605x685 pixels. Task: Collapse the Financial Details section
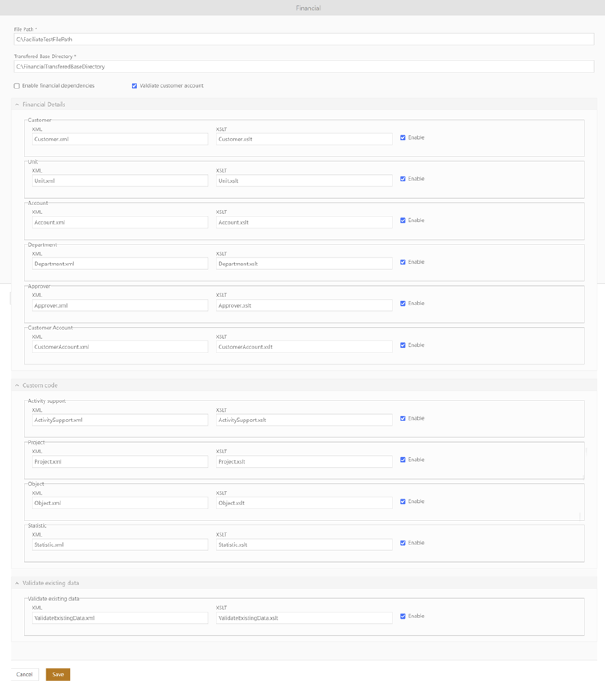(x=17, y=104)
